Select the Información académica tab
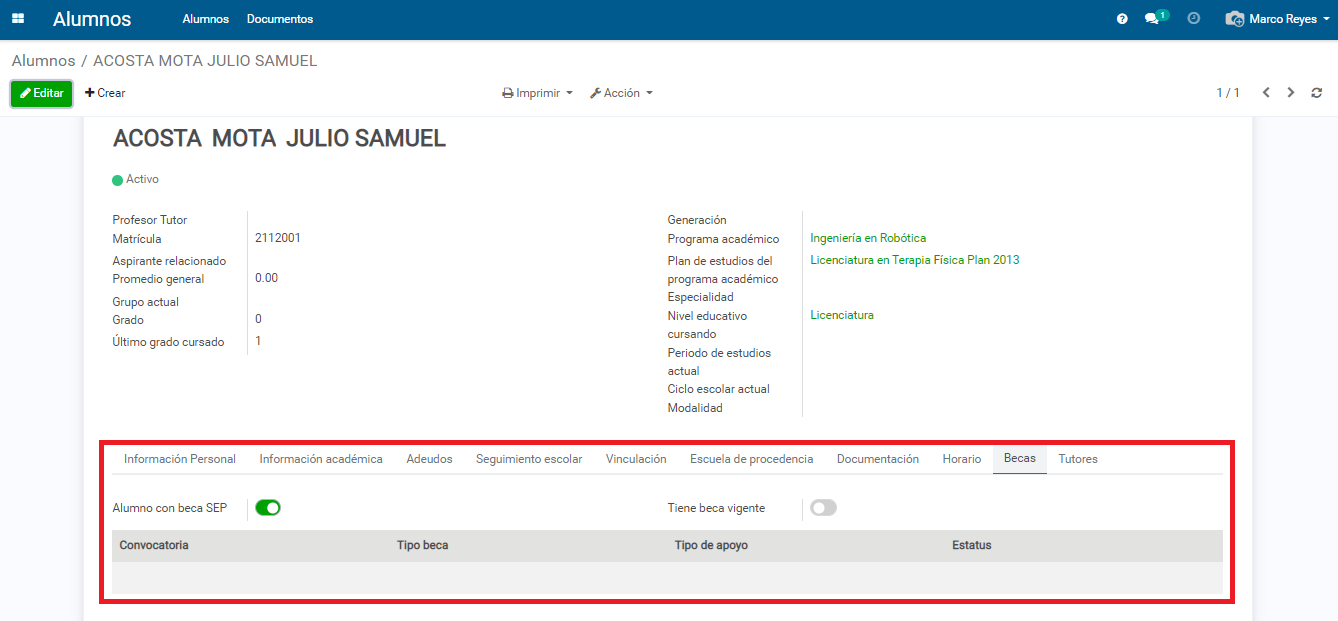 [x=321, y=459]
